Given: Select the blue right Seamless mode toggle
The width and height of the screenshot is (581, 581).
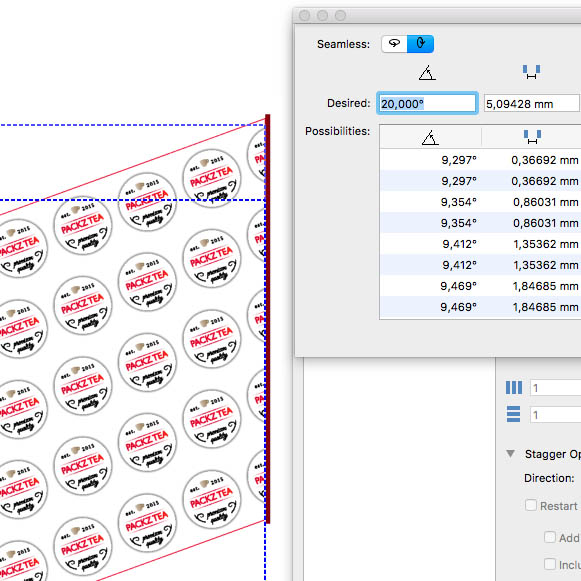Looking at the screenshot, I should [x=420, y=44].
